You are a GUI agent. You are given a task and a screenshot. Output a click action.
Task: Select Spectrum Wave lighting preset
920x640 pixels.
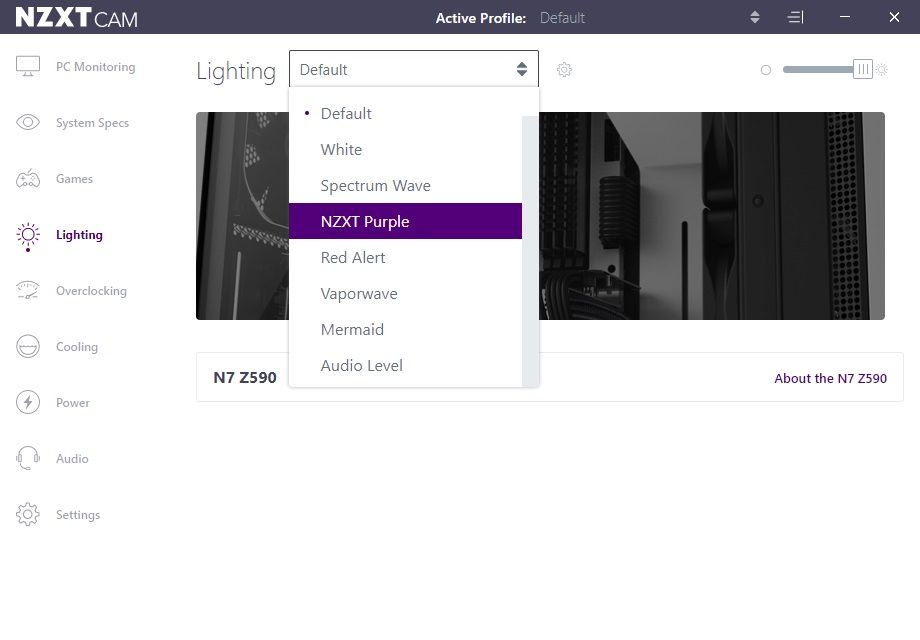[405, 185]
